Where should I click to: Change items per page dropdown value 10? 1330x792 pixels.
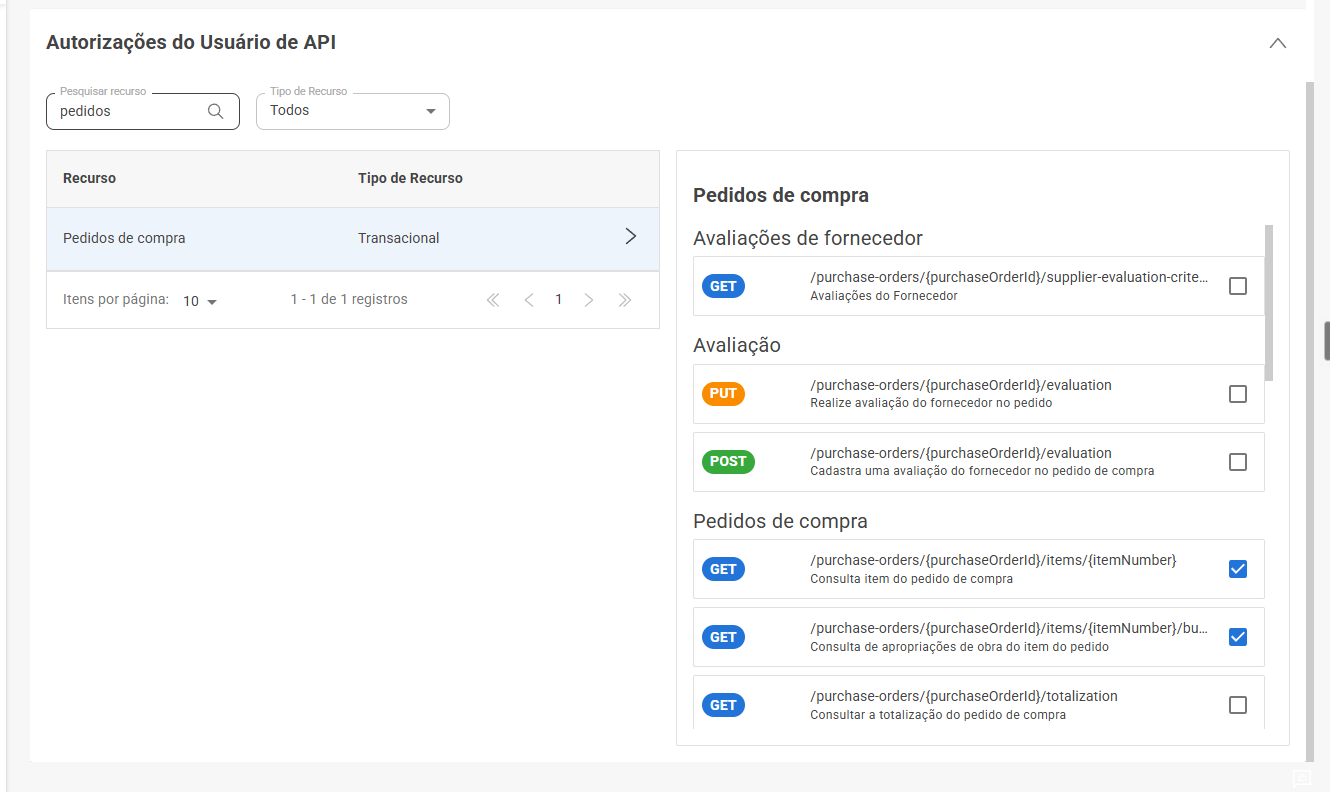click(200, 301)
